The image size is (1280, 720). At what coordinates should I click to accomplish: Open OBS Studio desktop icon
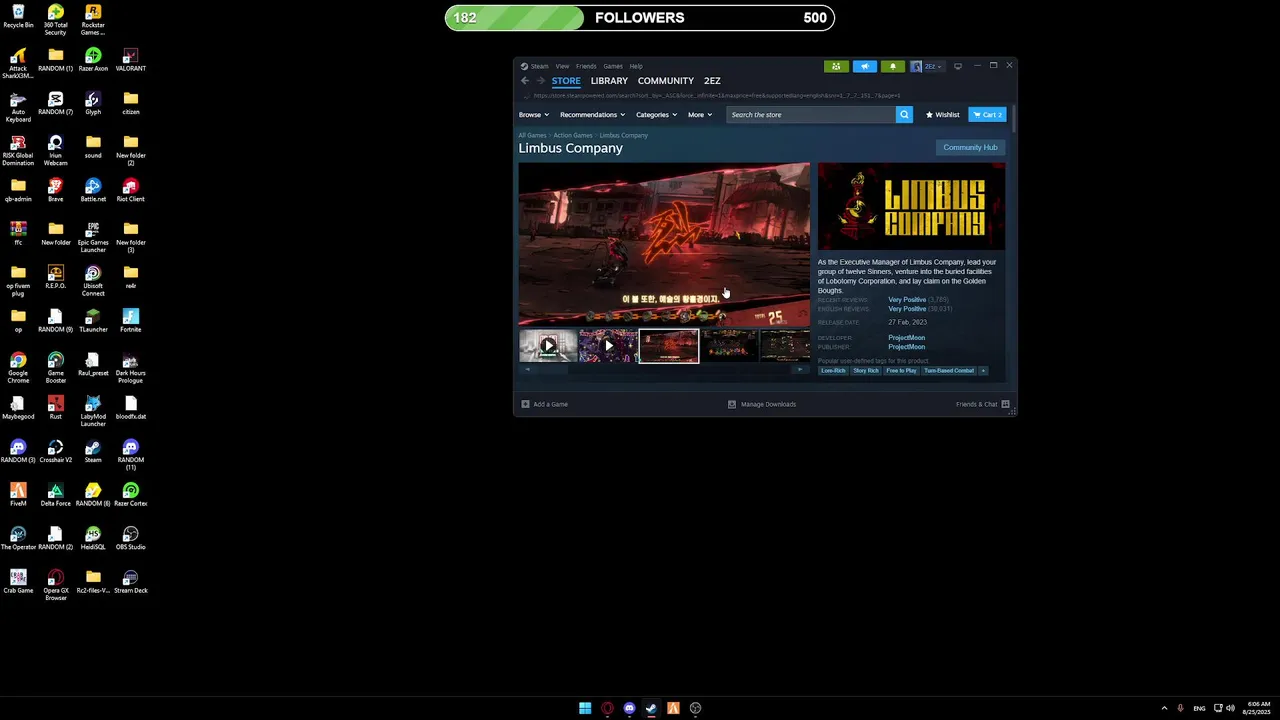pyautogui.click(x=130, y=538)
